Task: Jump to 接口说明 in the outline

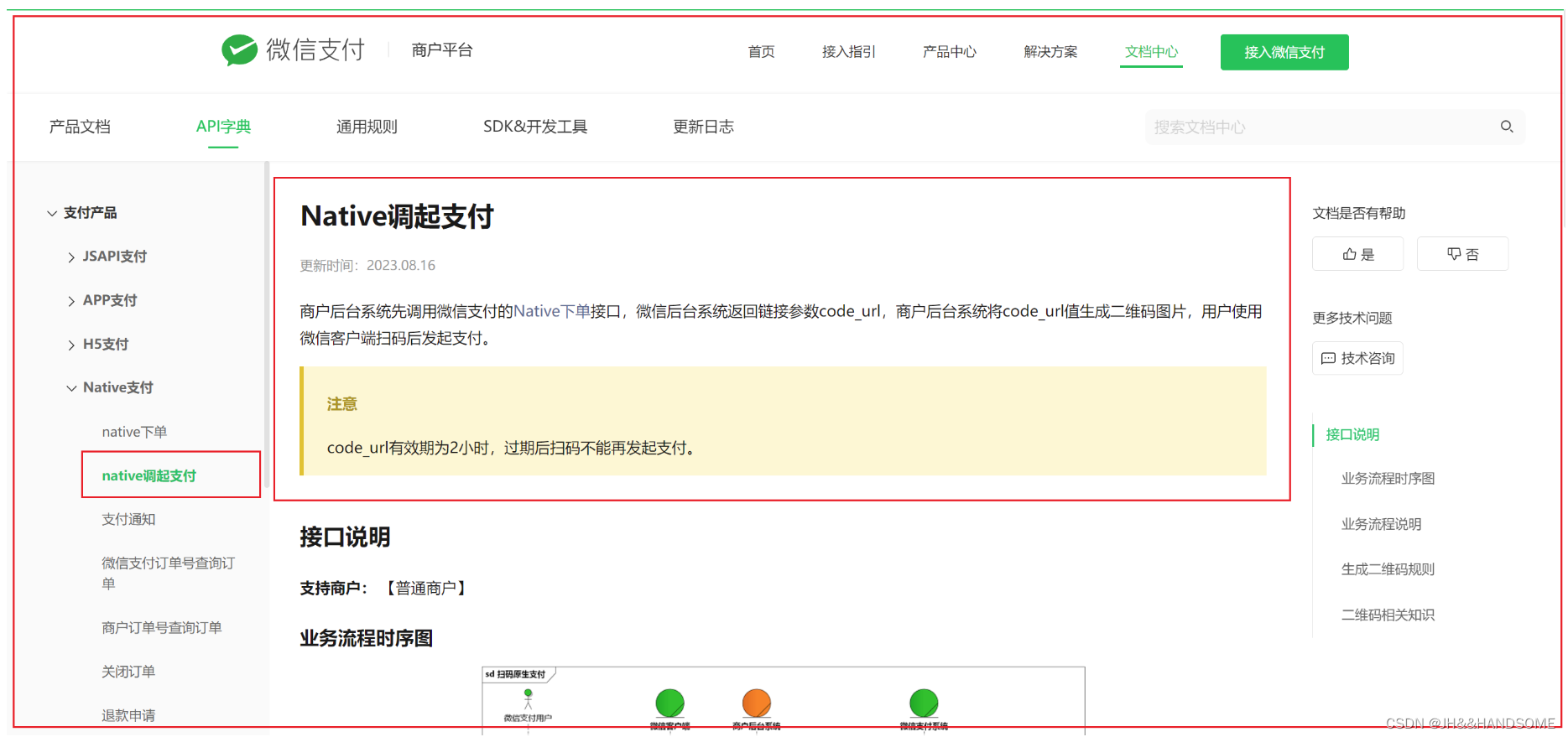Action: point(1352,434)
